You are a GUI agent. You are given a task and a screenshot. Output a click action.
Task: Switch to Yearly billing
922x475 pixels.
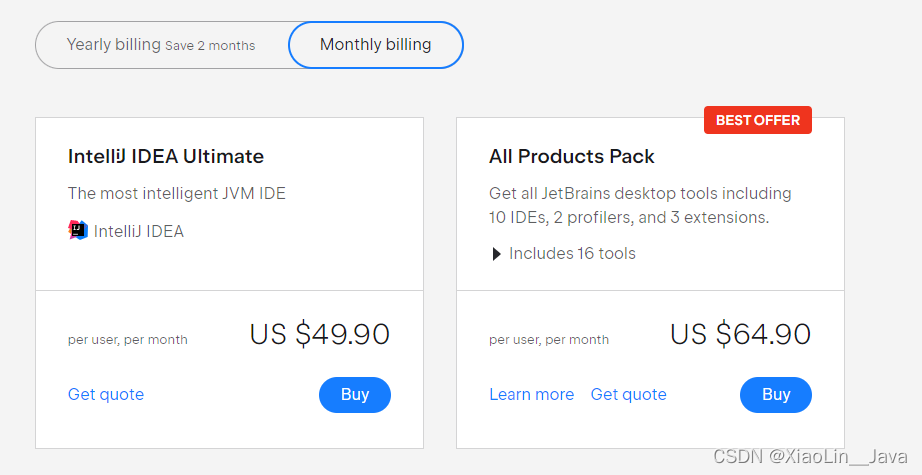[160, 45]
